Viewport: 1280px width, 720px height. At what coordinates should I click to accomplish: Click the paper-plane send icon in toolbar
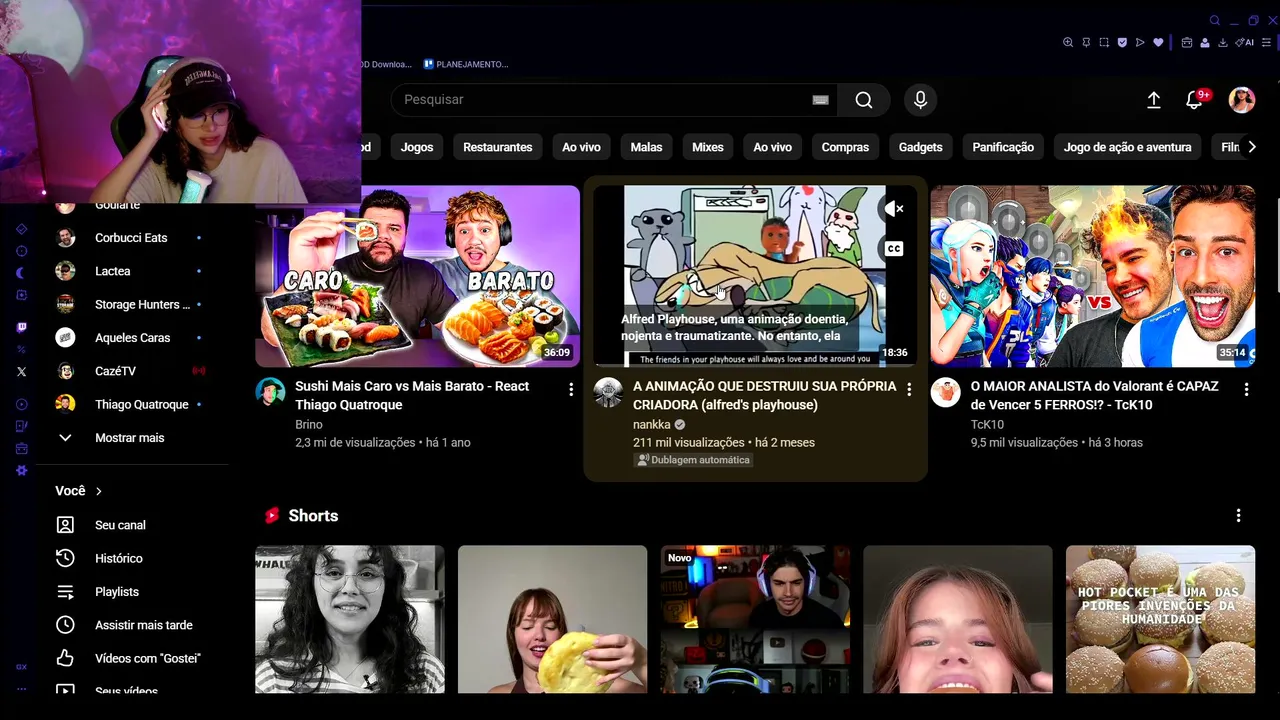[1140, 43]
